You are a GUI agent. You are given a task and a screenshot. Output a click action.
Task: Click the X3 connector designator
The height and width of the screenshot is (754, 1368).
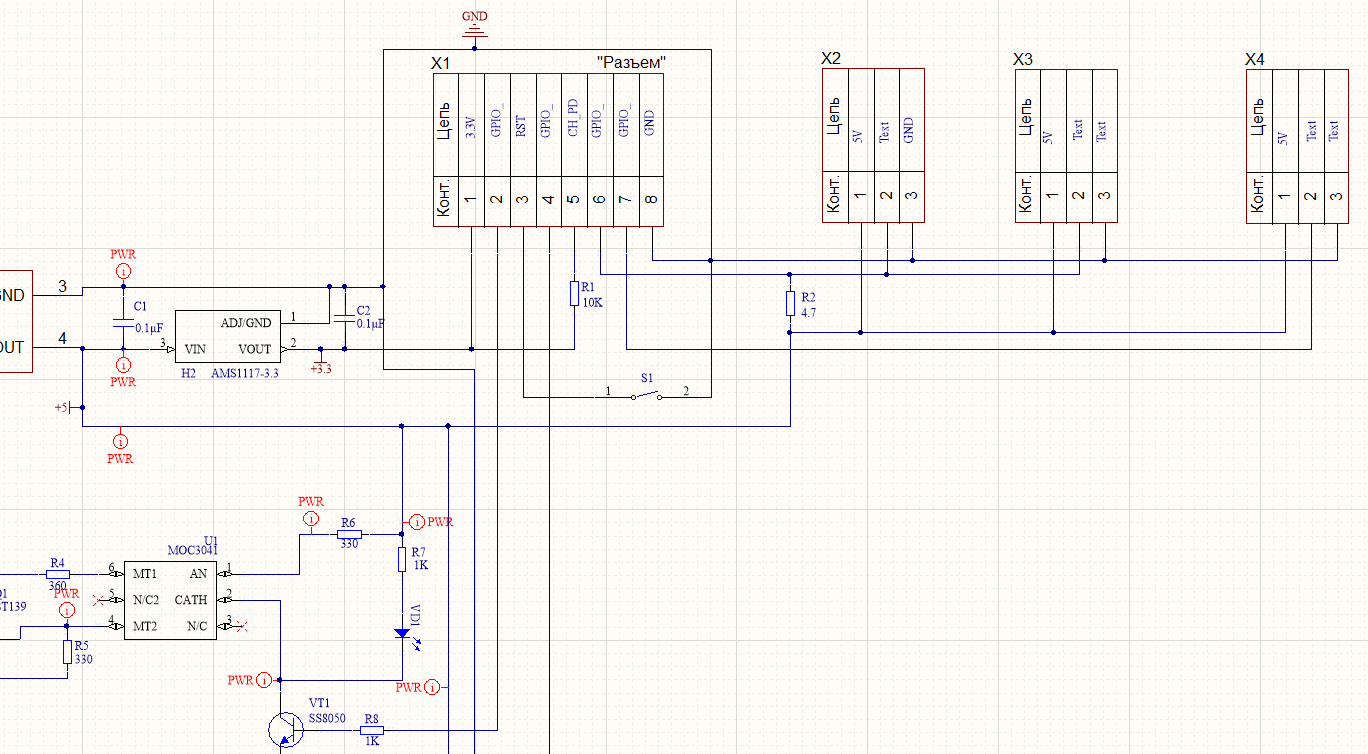coord(1023,61)
